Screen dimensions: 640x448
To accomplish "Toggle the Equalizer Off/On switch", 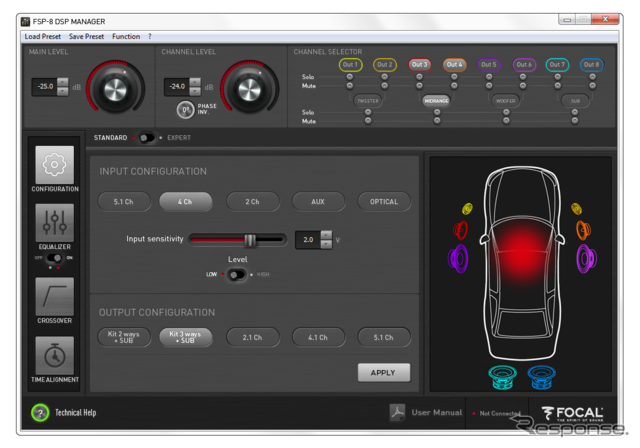I will tap(54, 258).
